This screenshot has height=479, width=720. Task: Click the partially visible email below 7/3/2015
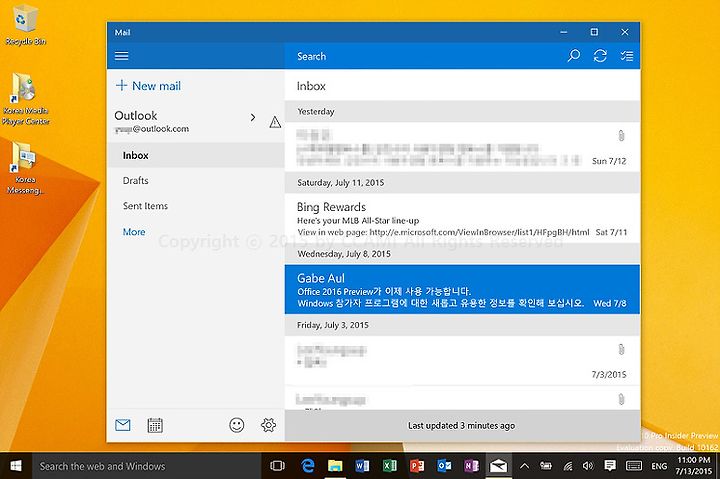coord(462,398)
